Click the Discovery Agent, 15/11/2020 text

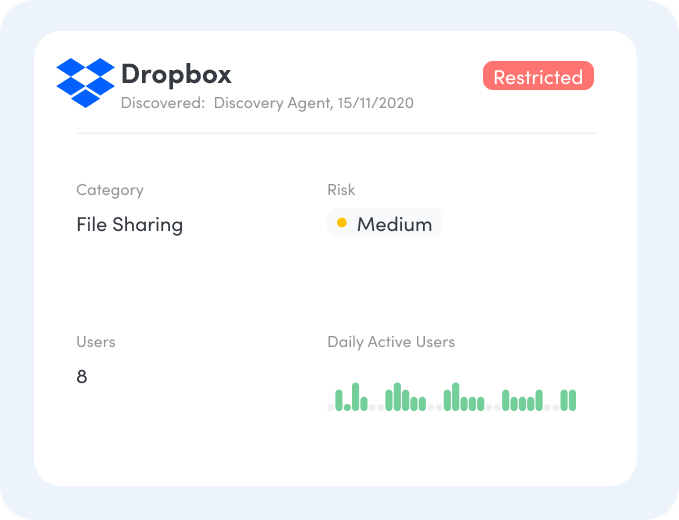point(314,103)
